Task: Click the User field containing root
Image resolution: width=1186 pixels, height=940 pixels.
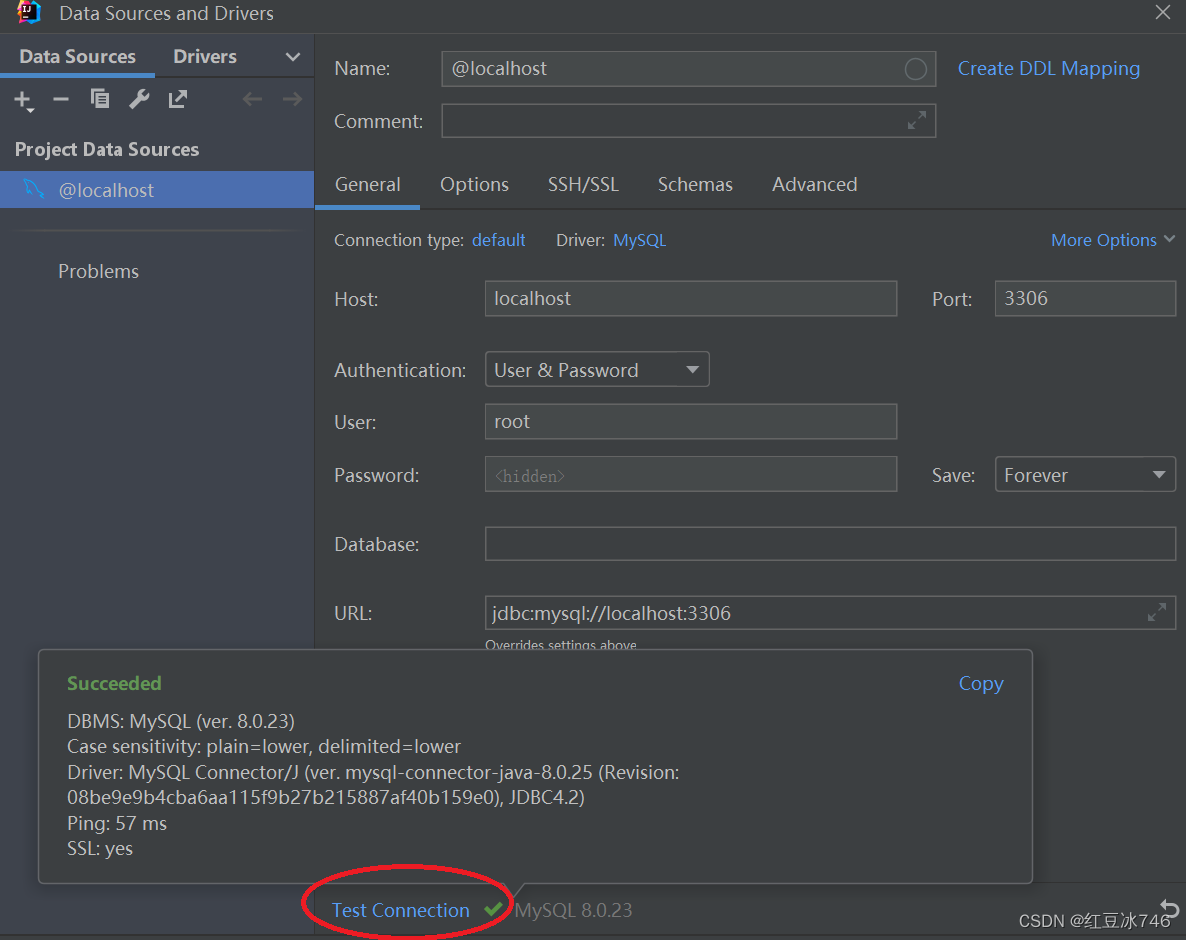Action: click(691, 422)
